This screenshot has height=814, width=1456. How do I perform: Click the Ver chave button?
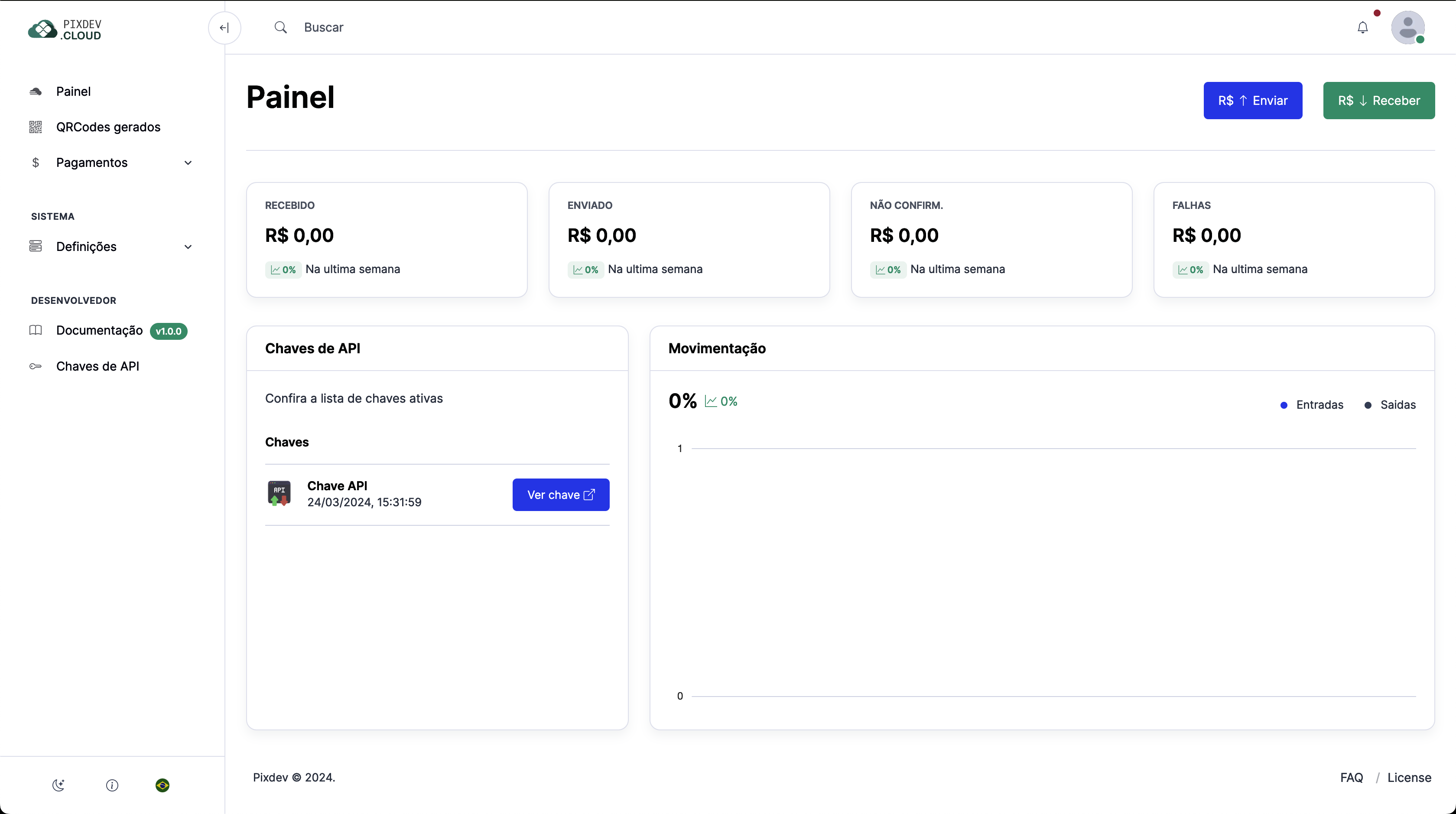561,495
